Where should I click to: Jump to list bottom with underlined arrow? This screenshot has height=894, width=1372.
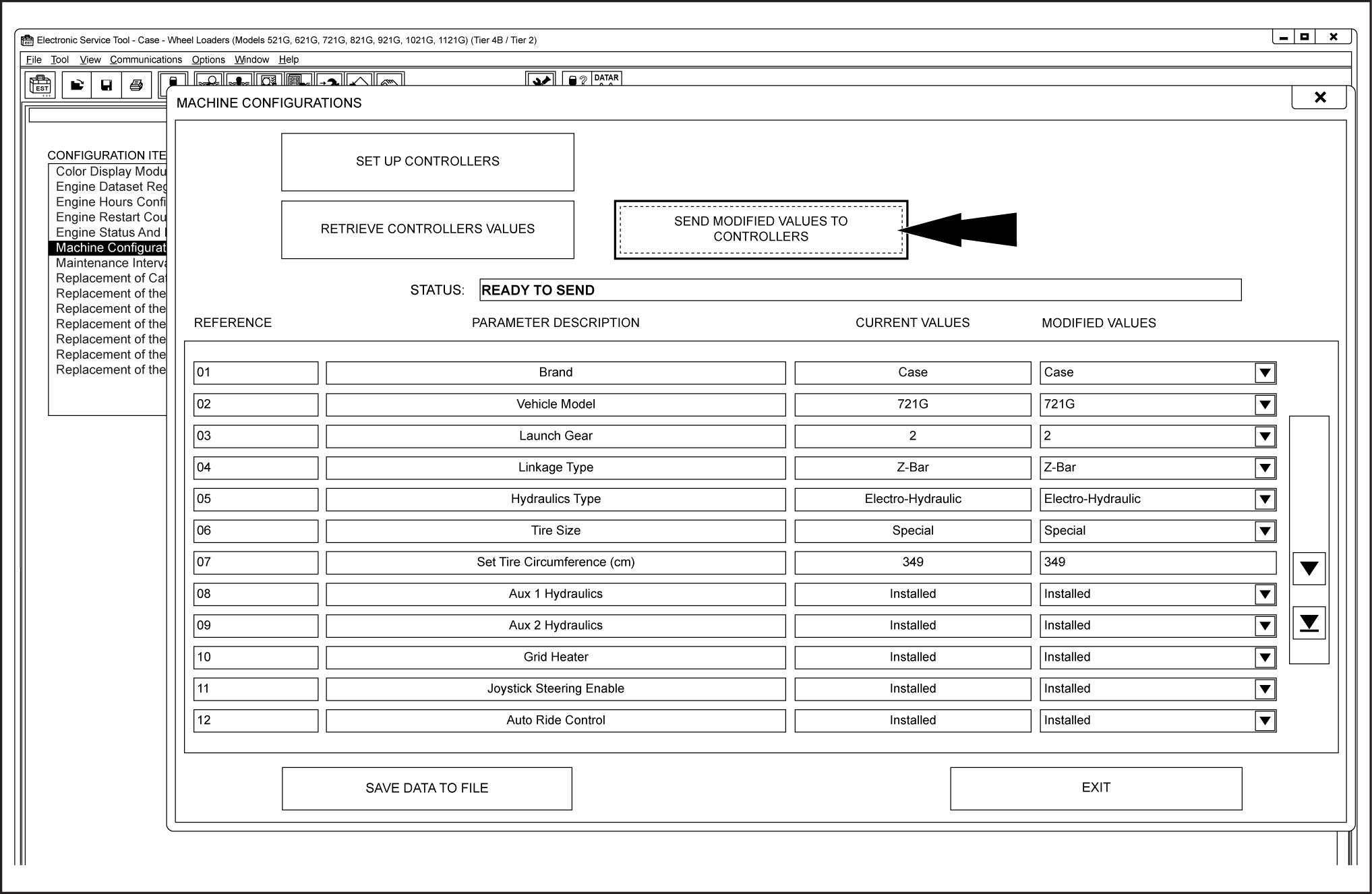pyautogui.click(x=1309, y=623)
